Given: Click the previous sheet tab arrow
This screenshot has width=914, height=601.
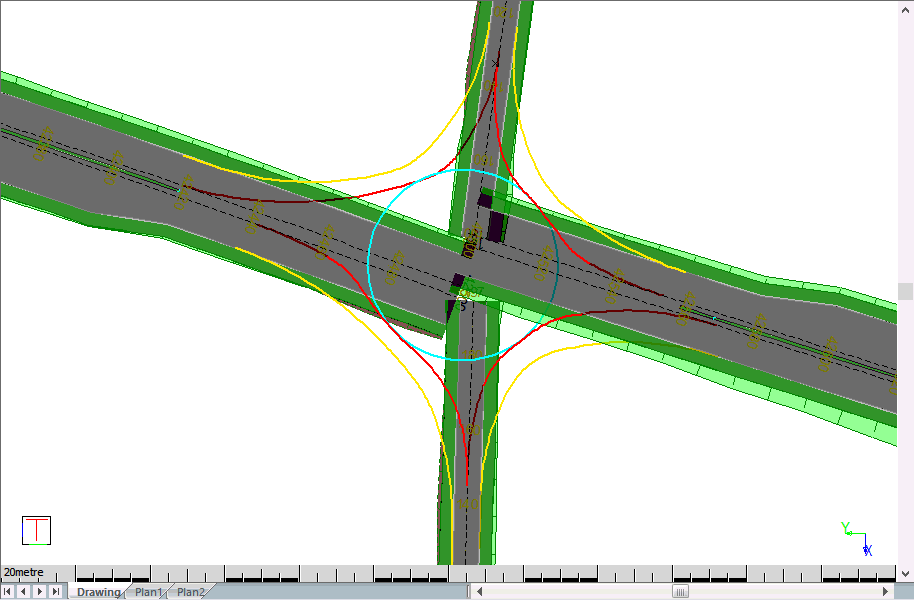Looking at the screenshot, I should (23, 592).
